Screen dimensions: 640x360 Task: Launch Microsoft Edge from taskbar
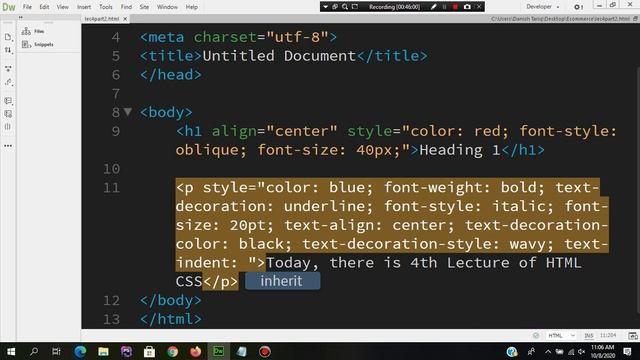click(80, 351)
